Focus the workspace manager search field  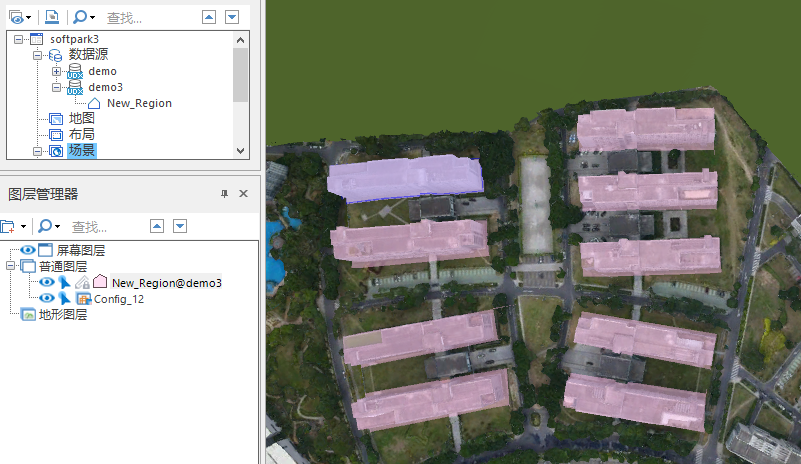[x=148, y=18]
